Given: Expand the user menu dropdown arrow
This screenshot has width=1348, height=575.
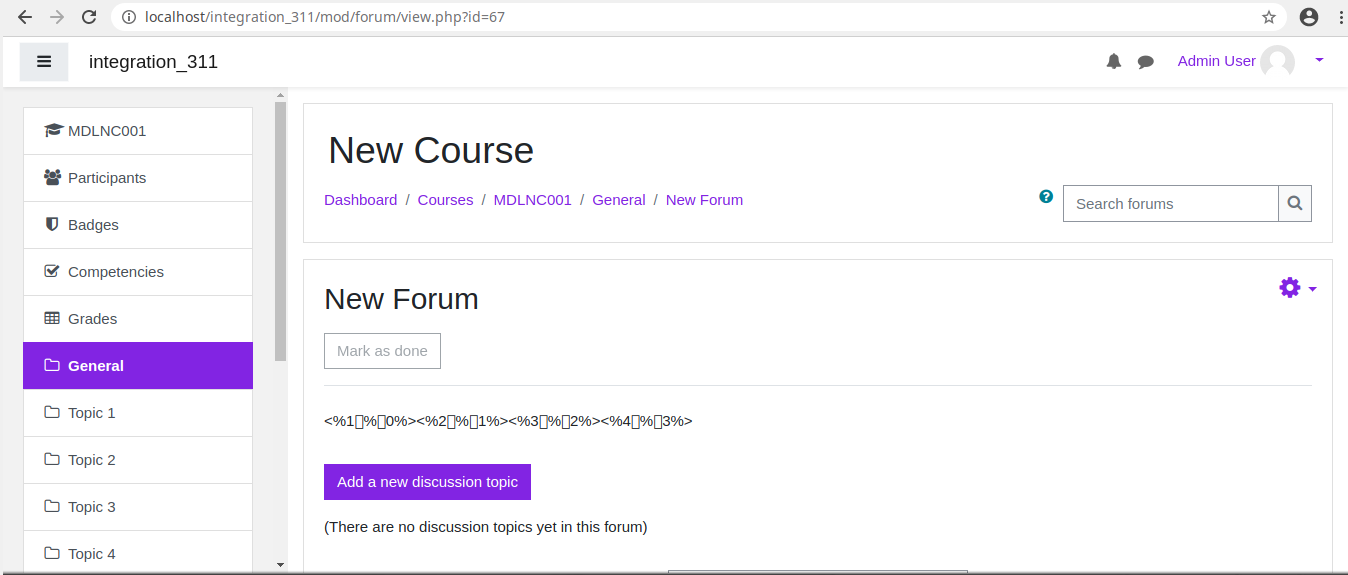Looking at the screenshot, I should point(1319,61).
